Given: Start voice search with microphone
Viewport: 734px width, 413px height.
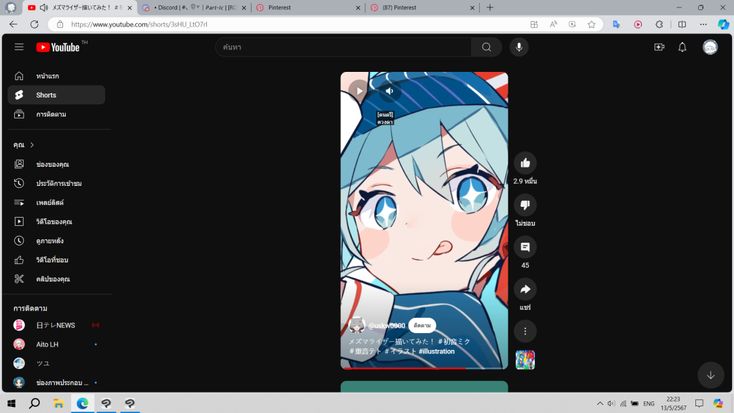Looking at the screenshot, I should click(x=519, y=47).
